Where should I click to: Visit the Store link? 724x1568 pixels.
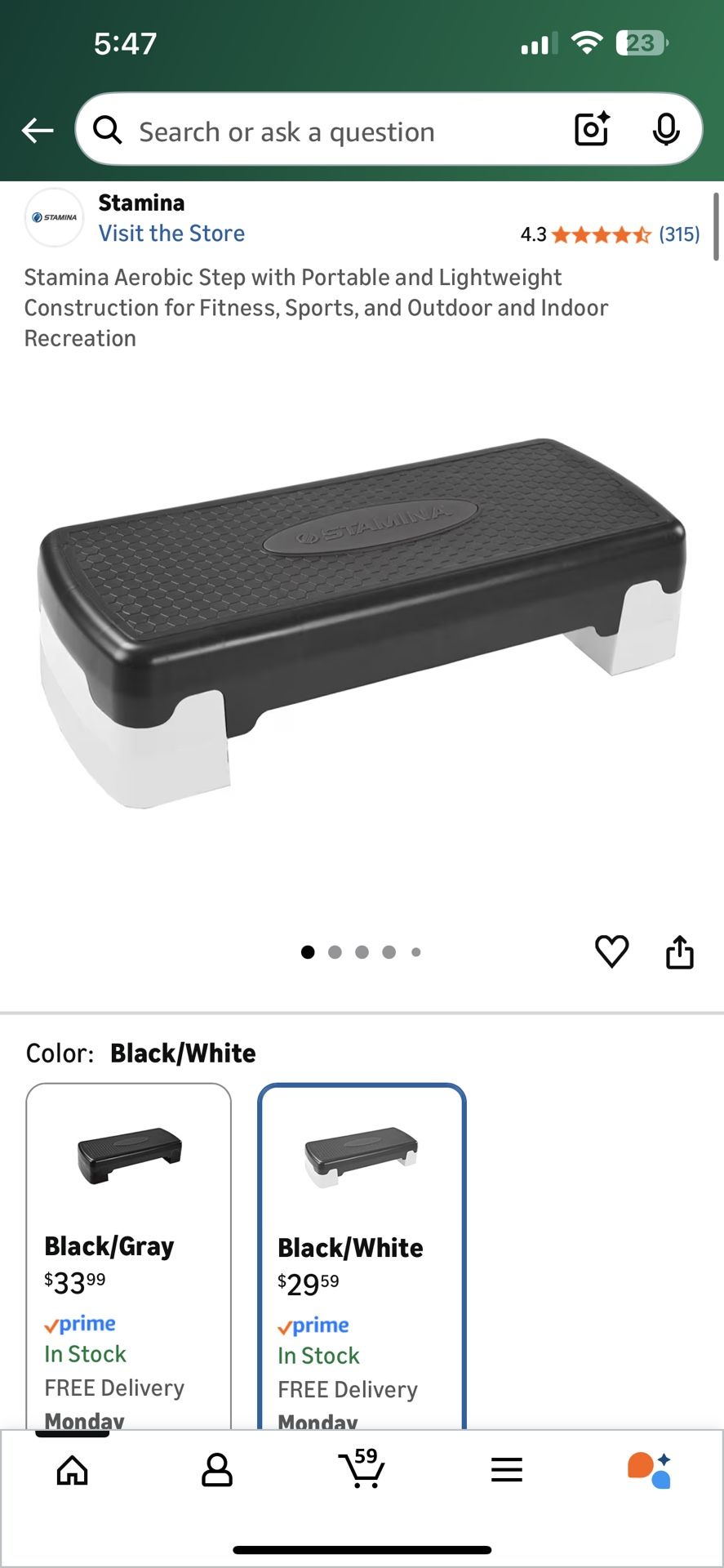[171, 234]
